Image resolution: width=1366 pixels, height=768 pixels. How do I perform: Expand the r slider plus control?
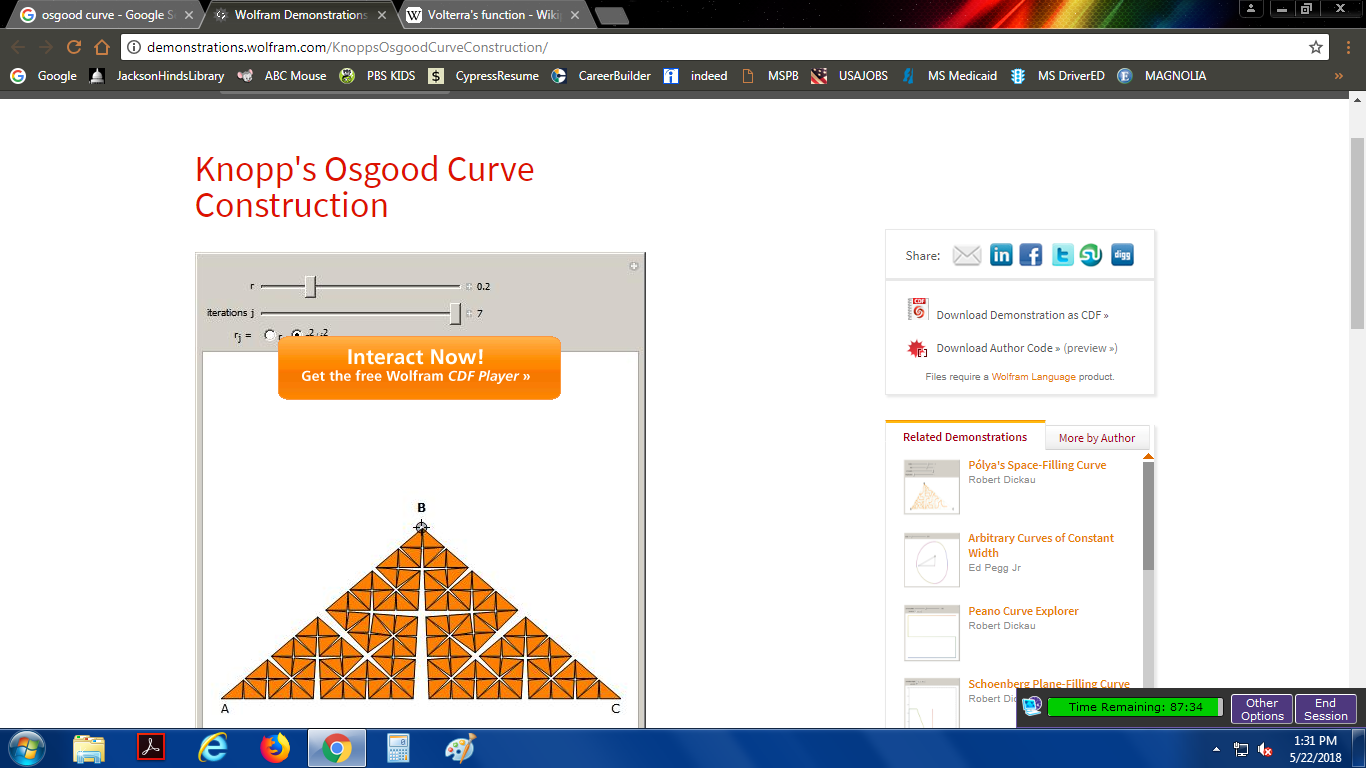tap(469, 287)
